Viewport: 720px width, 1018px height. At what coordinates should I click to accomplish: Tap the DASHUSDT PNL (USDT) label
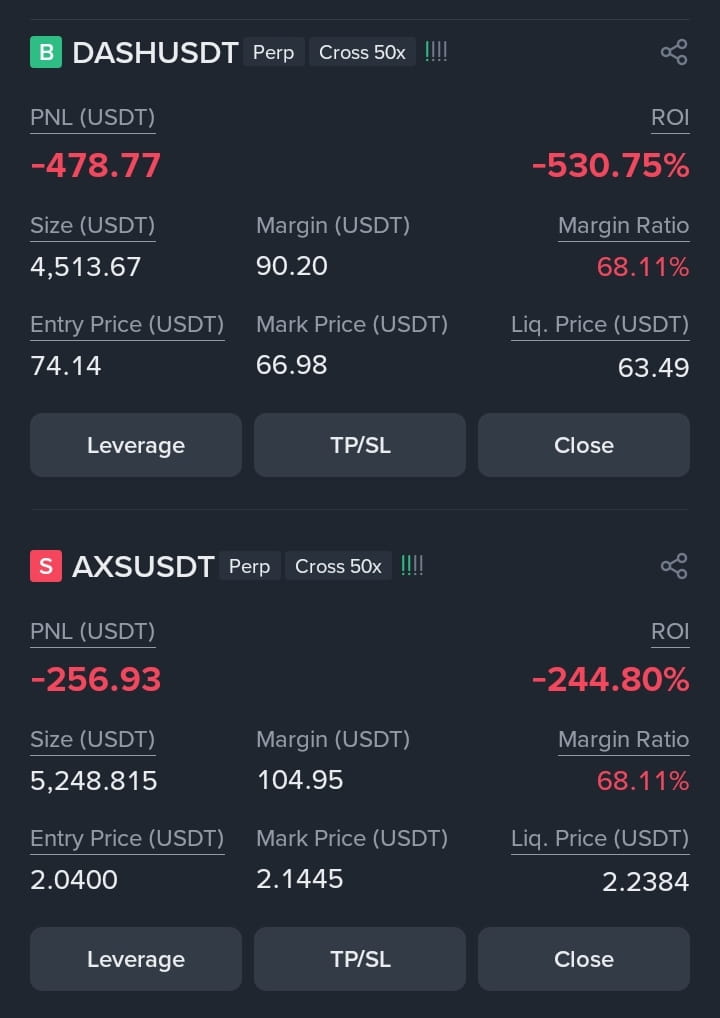93,118
